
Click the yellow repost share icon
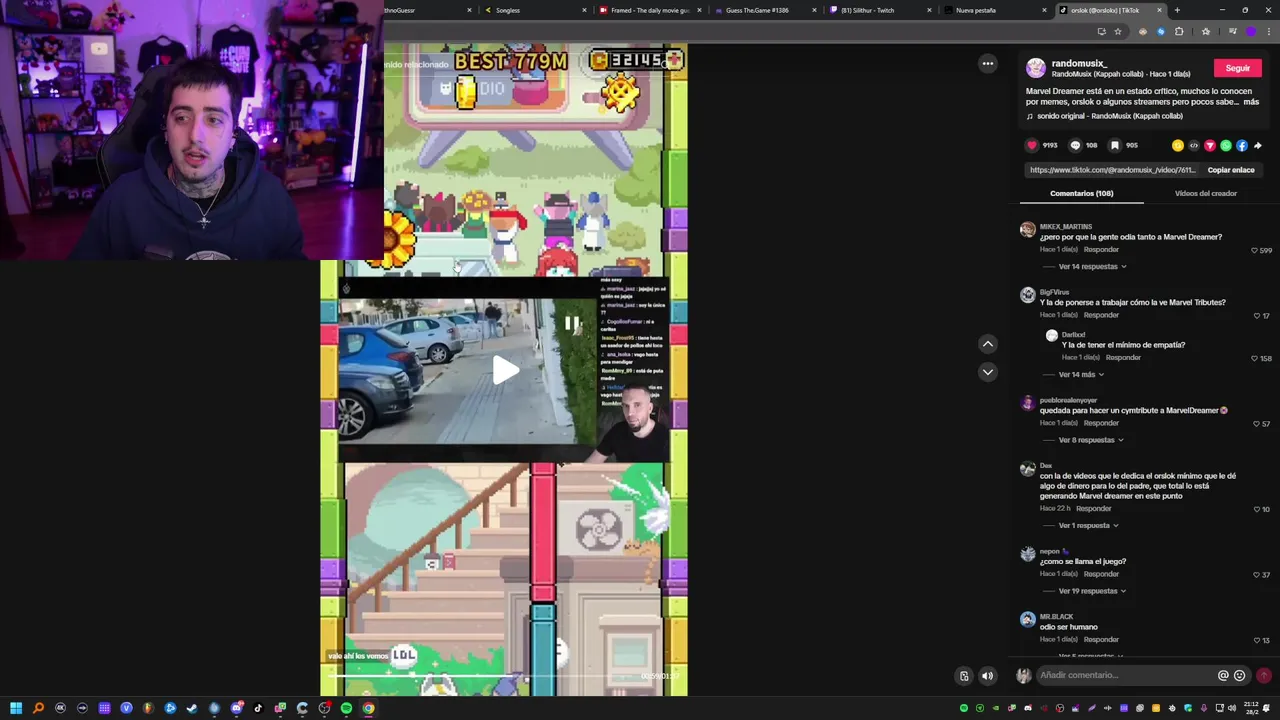[x=1178, y=145]
